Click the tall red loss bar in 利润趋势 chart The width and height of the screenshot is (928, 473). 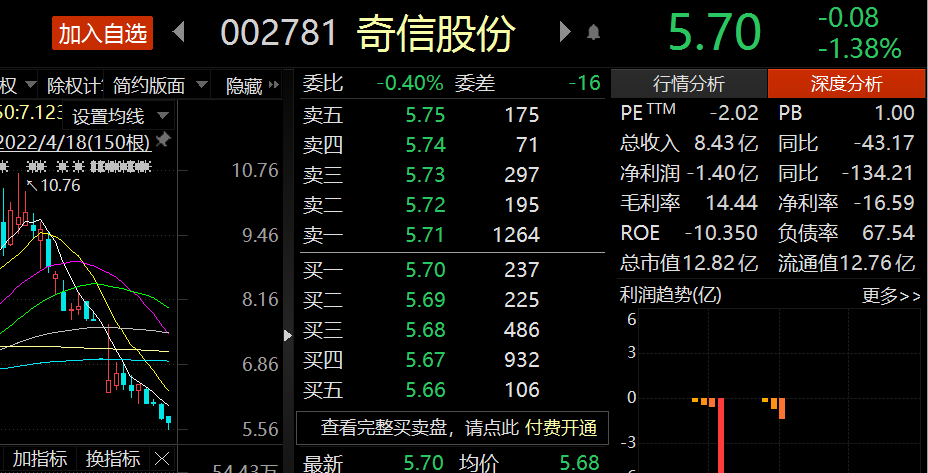tap(721, 435)
